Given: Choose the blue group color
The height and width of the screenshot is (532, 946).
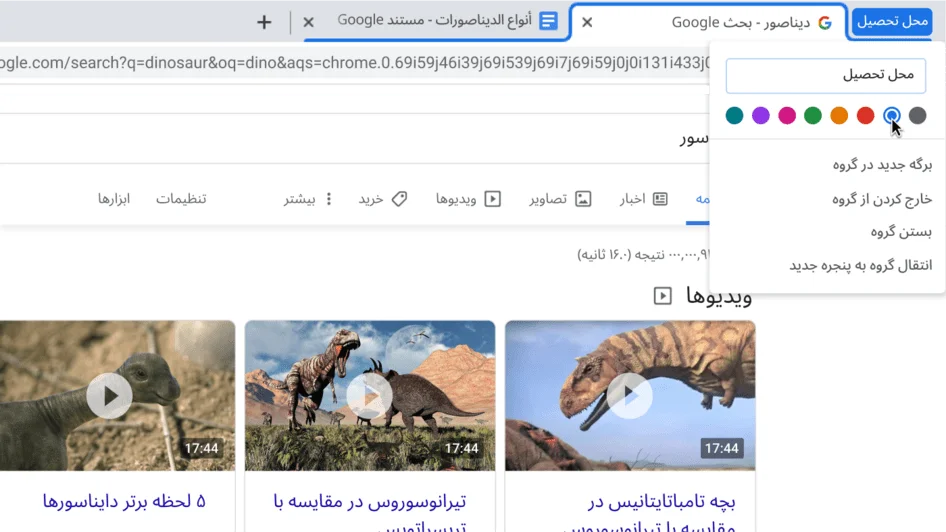Looking at the screenshot, I should click(x=891, y=115).
